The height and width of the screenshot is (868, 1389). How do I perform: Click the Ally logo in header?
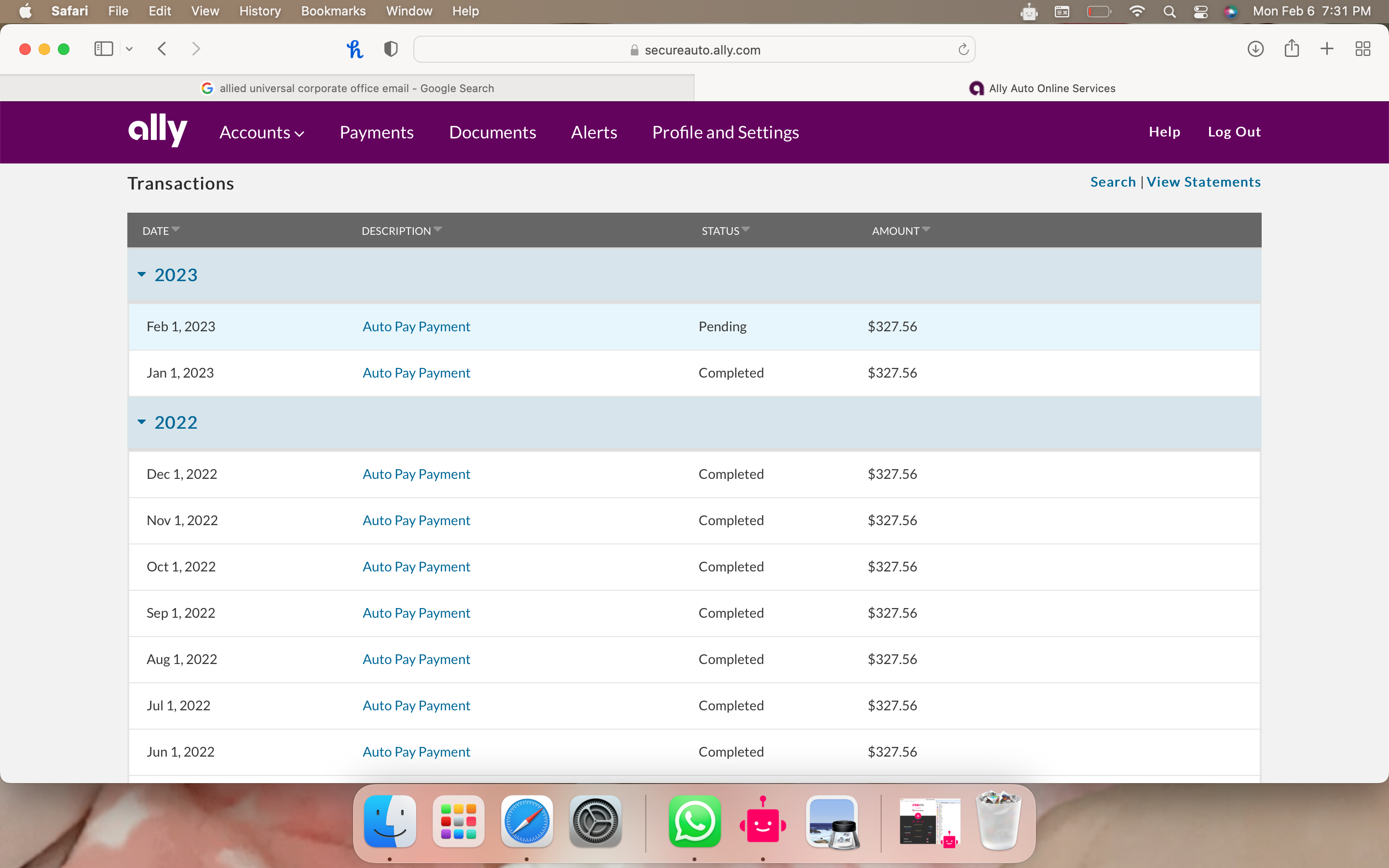tap(157, 131)
